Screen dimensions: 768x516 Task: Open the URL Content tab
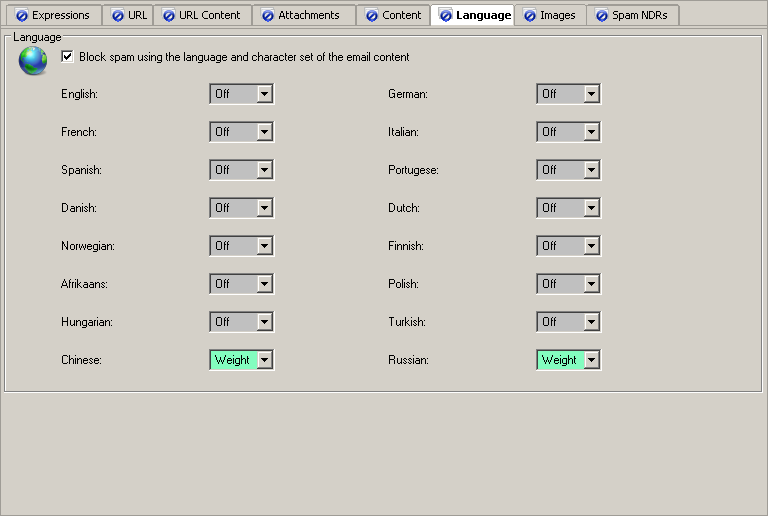point(201,15)
